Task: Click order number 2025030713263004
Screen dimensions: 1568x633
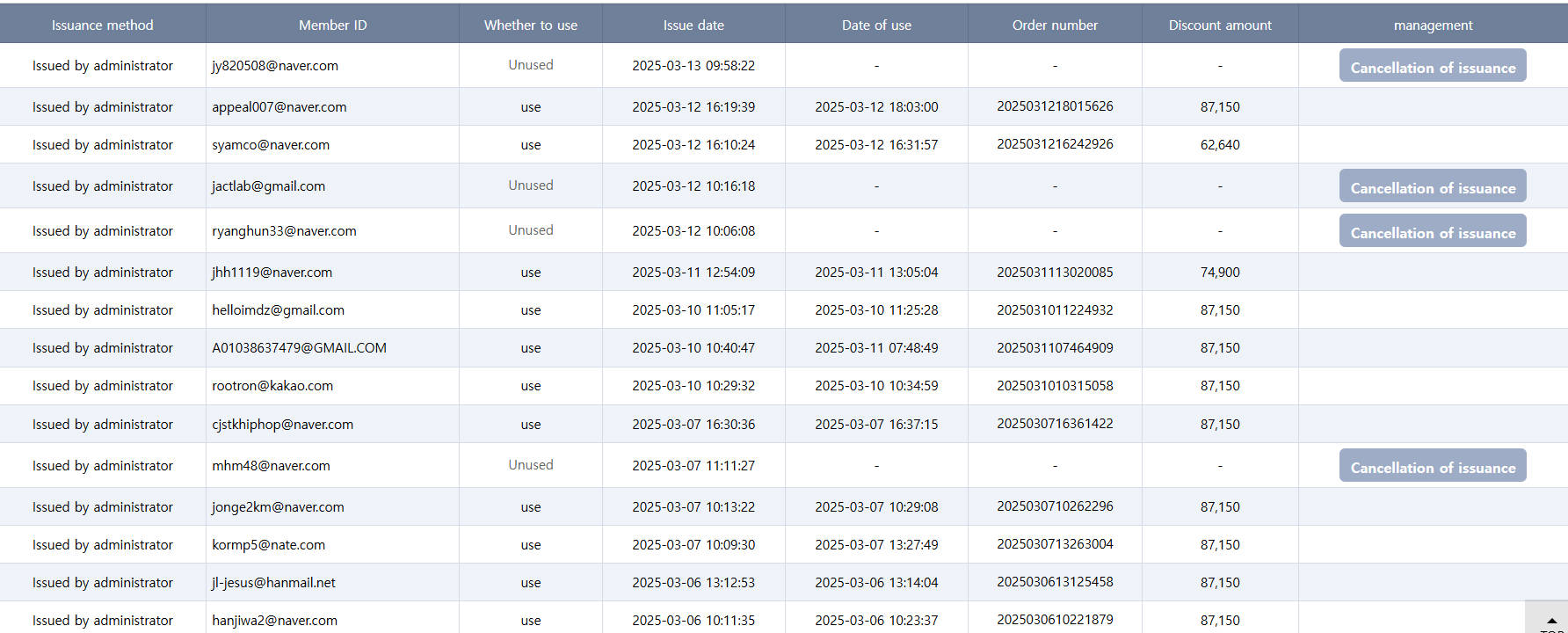Action: (1055, 544)
